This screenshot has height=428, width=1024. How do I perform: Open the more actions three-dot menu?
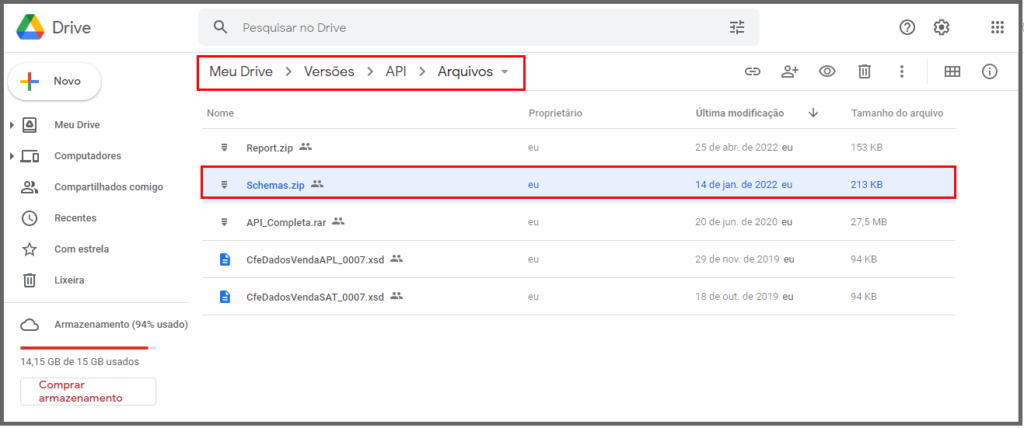(x=901, y=71)
